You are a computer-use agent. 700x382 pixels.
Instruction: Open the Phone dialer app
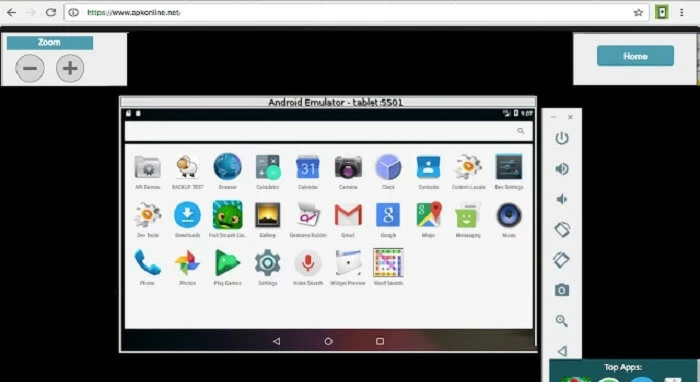(147, 263)
